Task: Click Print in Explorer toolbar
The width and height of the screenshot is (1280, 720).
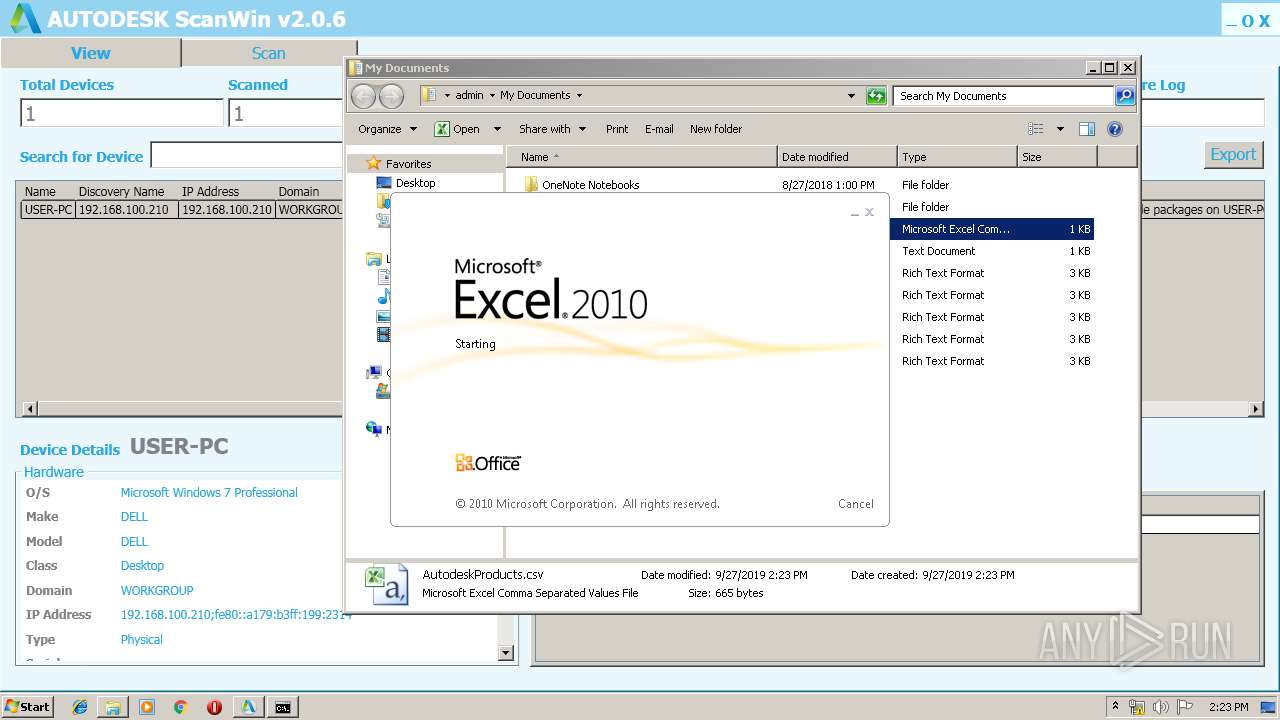Action: [617, 129]
